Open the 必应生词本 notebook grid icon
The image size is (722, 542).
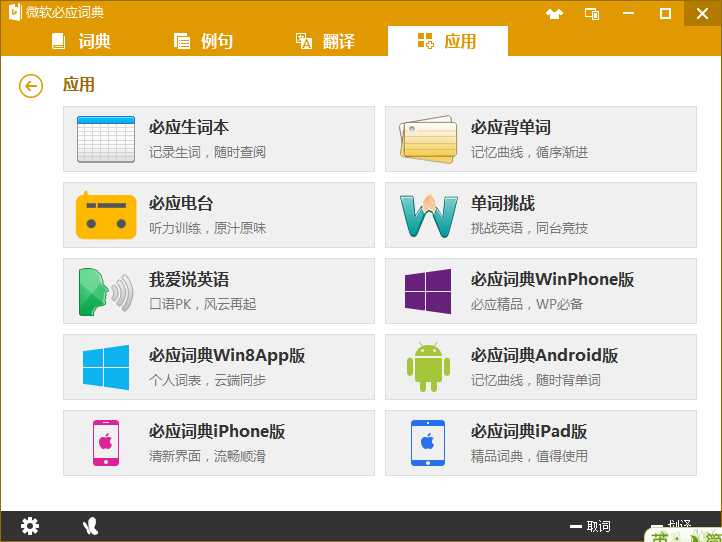[106, 139]
